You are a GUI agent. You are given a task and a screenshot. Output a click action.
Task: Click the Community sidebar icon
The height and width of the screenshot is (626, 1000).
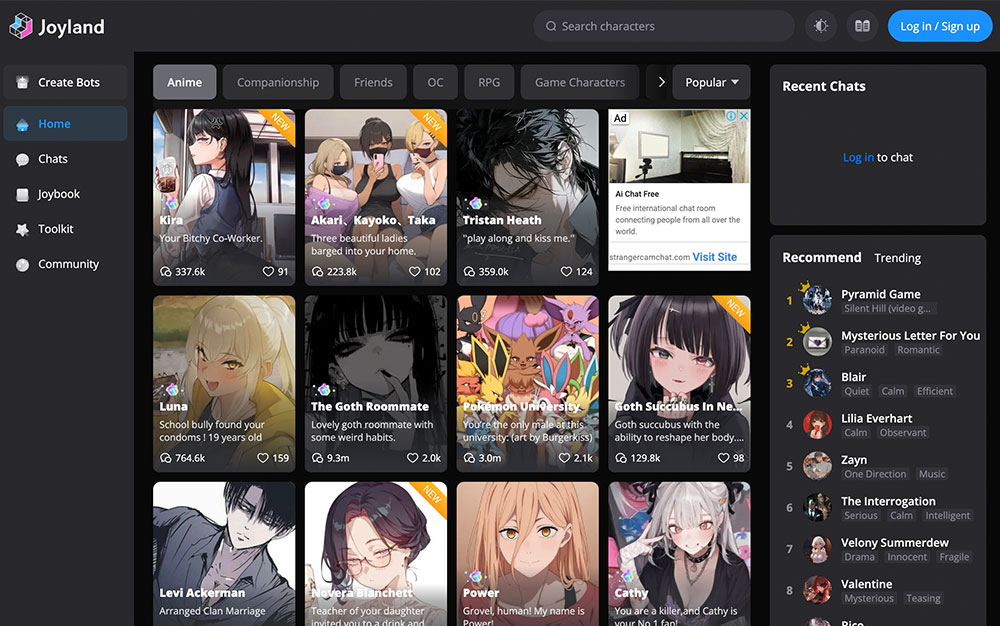point(22,265)
